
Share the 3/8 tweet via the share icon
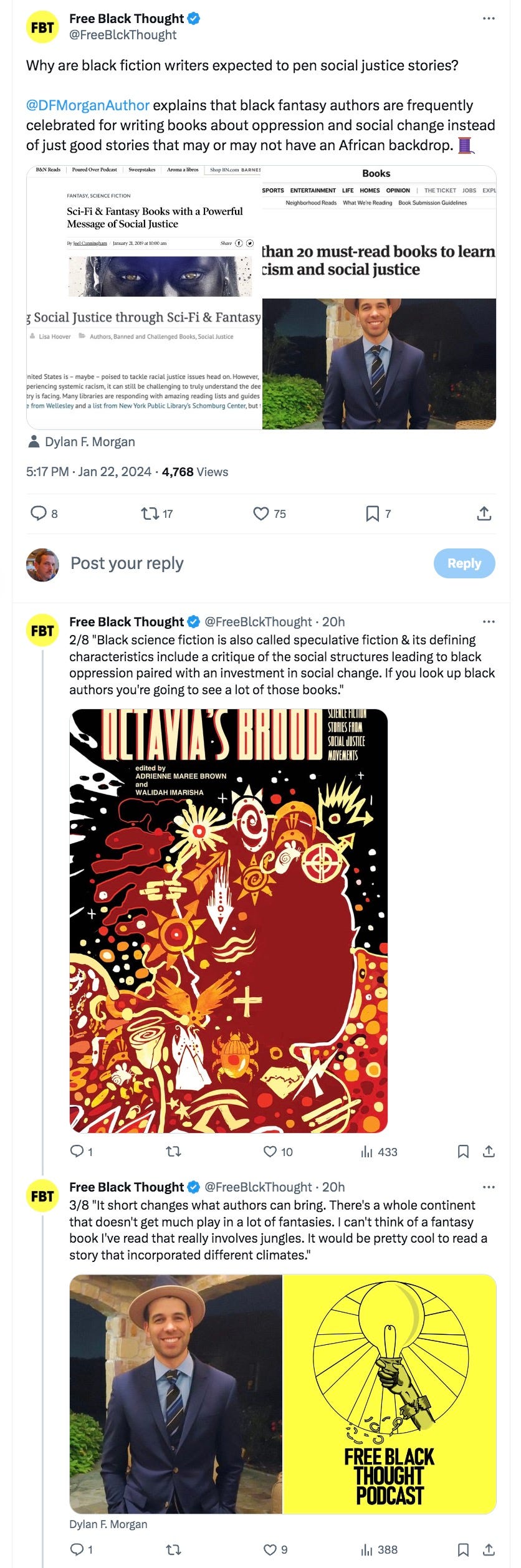[x=489, y=1549]
